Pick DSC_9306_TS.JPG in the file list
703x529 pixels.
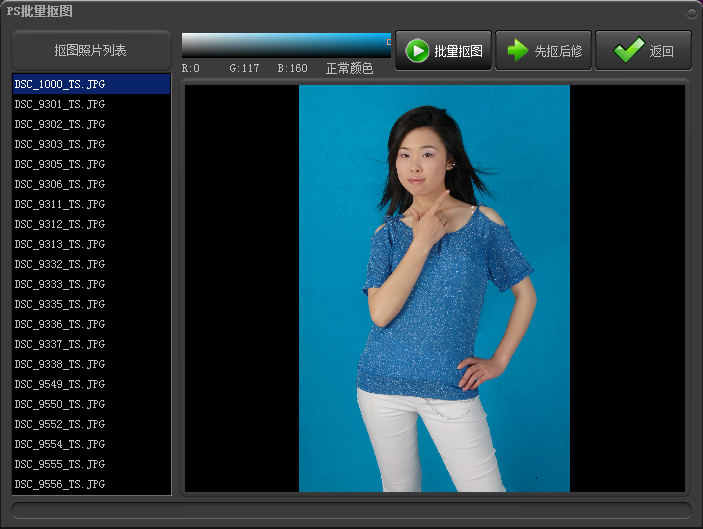60,184
